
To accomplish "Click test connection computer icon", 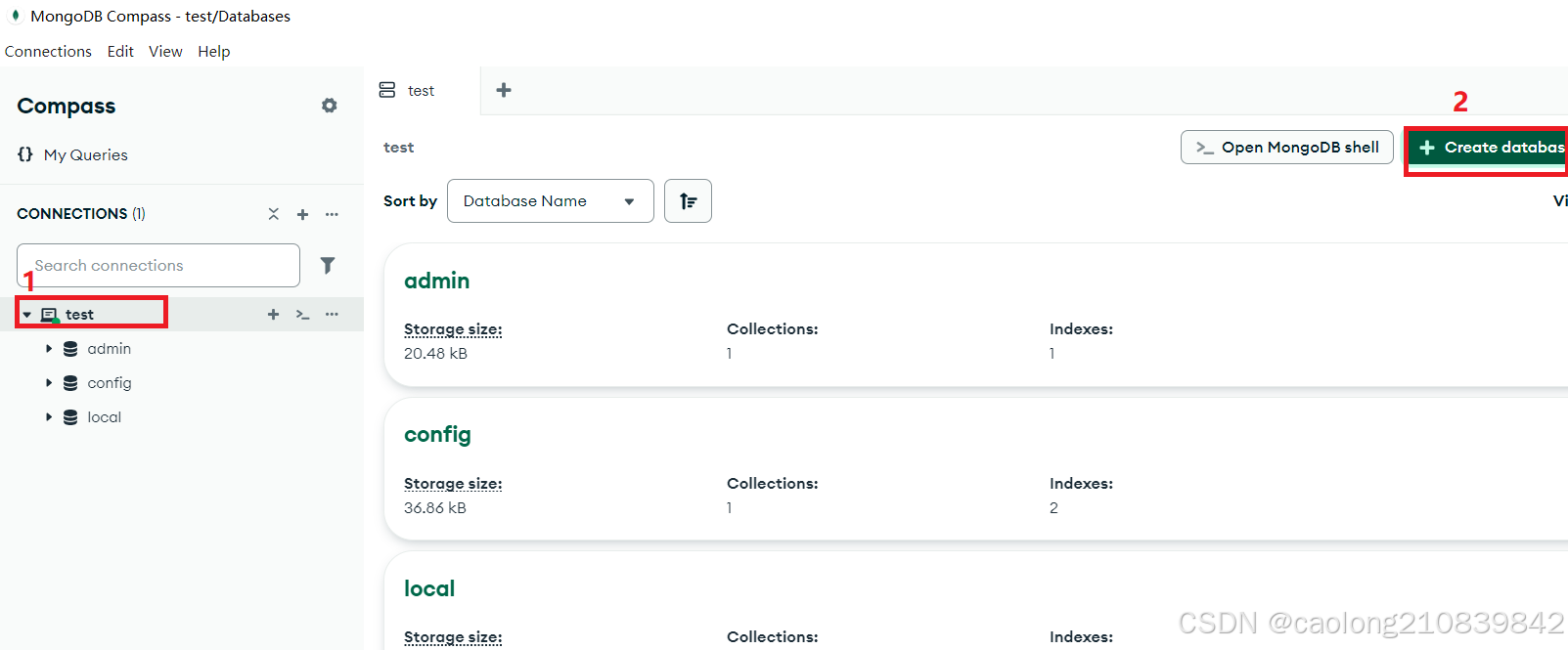I will coord(49,315).
